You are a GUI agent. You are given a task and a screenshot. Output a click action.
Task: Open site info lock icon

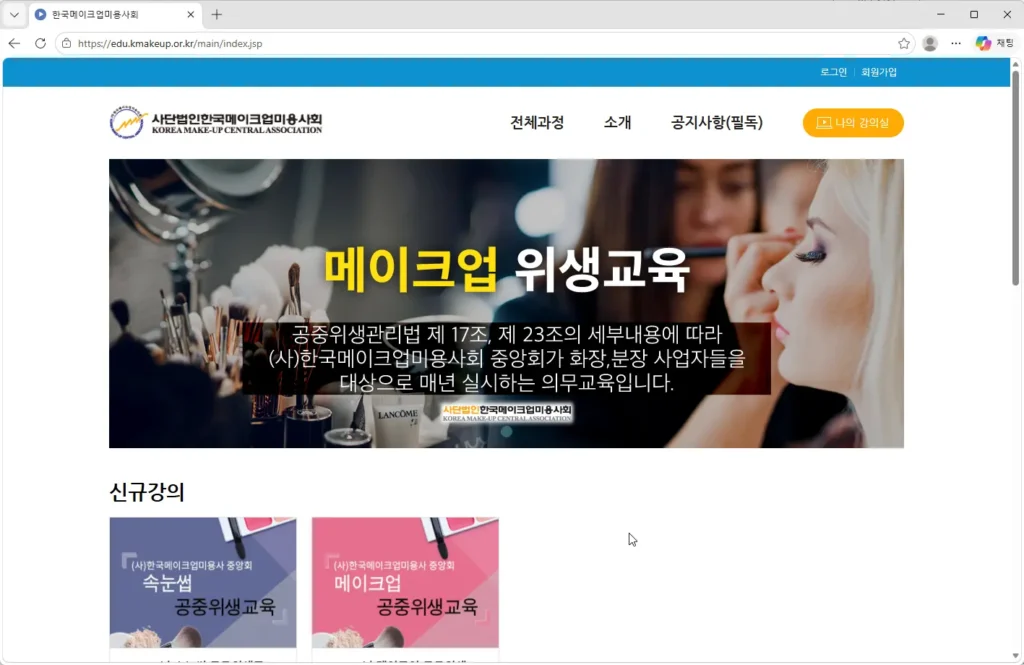click(66, 43)
